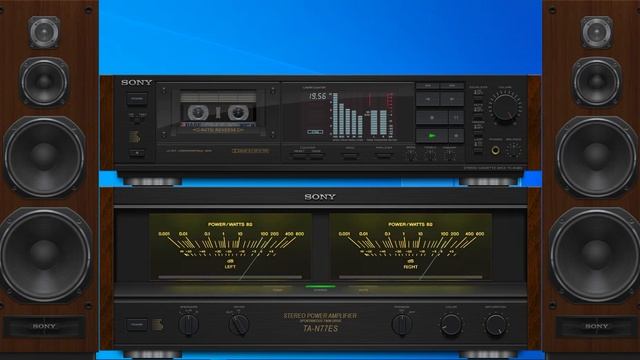Click the small knob right of headphone jack

click(x=513, y=150)
